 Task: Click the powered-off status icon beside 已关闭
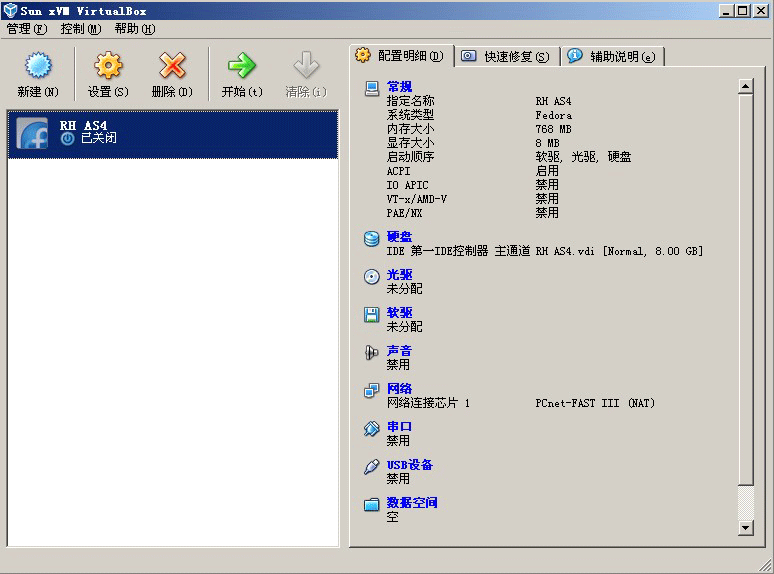click(68, 139)
